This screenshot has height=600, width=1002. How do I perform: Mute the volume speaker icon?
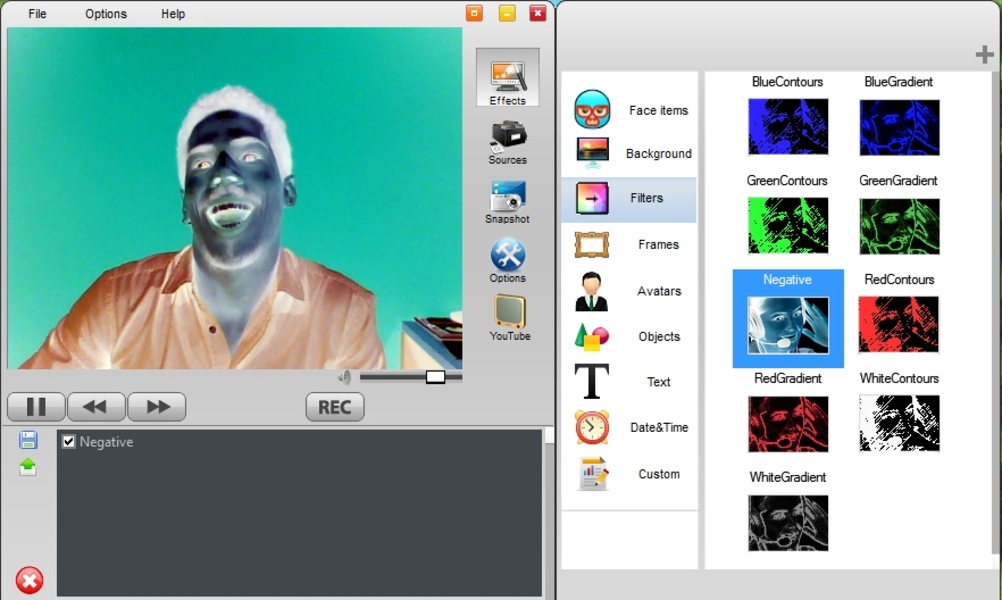[345, 377]
